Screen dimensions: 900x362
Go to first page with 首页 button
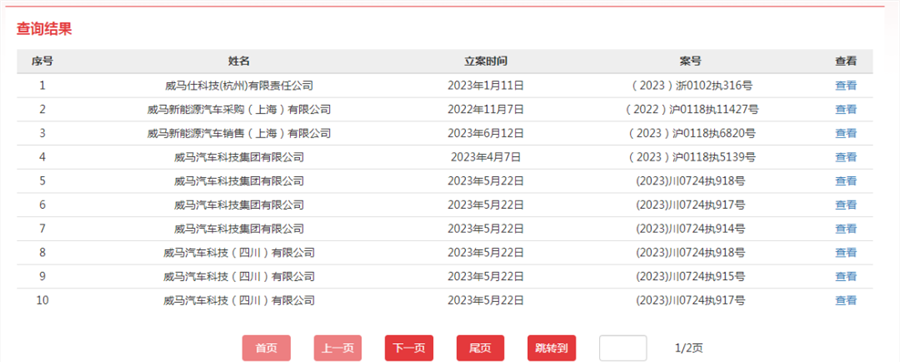266,348
